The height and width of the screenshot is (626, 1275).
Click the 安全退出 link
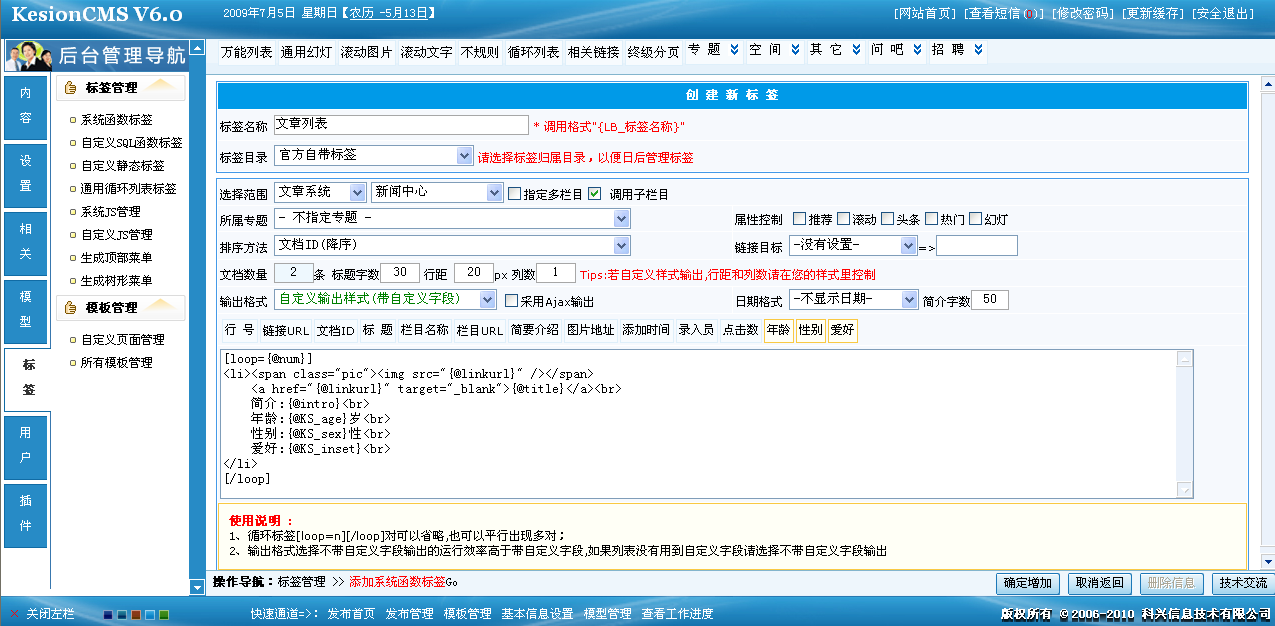click(x=1224, y=13)
